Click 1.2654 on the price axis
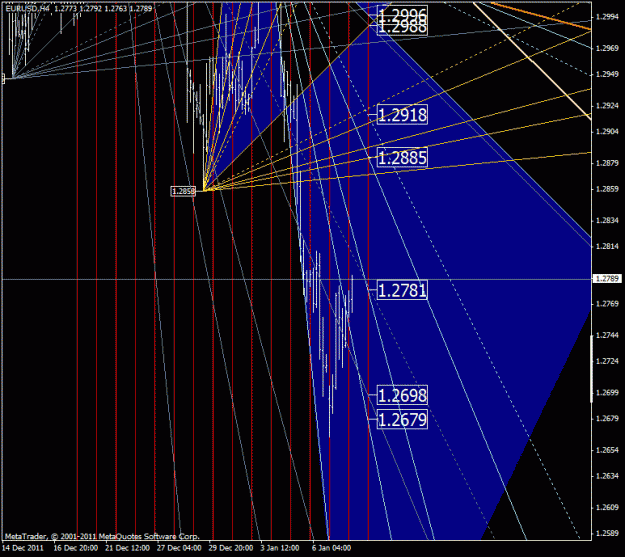Viewport: 625px width, 557px height. 607,450
